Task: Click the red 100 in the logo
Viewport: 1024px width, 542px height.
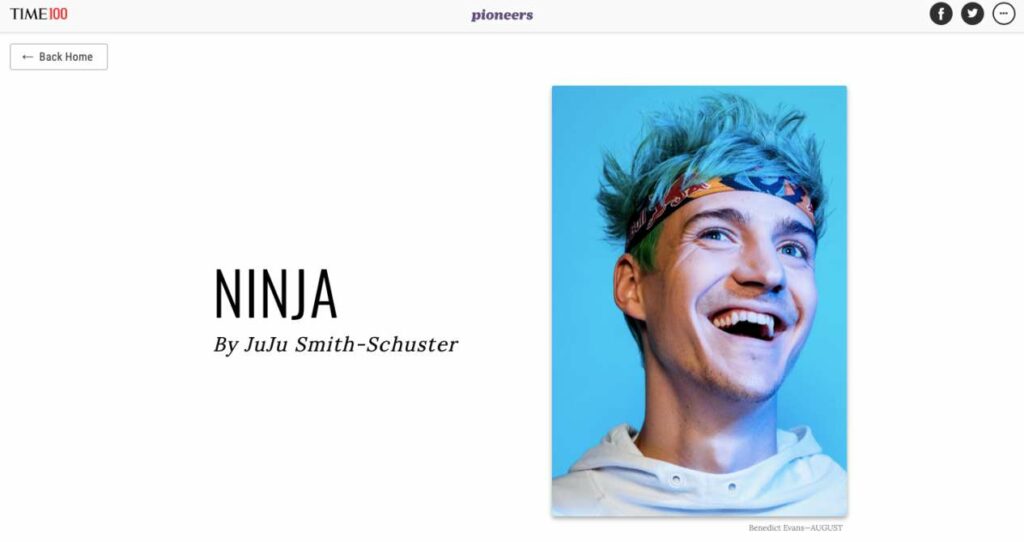Action: click(58, 14)
